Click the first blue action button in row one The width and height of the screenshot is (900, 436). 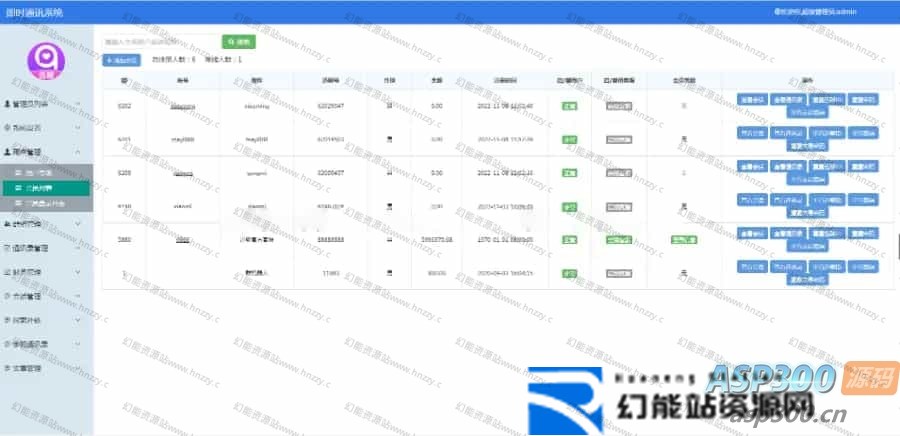coord(753,99)
